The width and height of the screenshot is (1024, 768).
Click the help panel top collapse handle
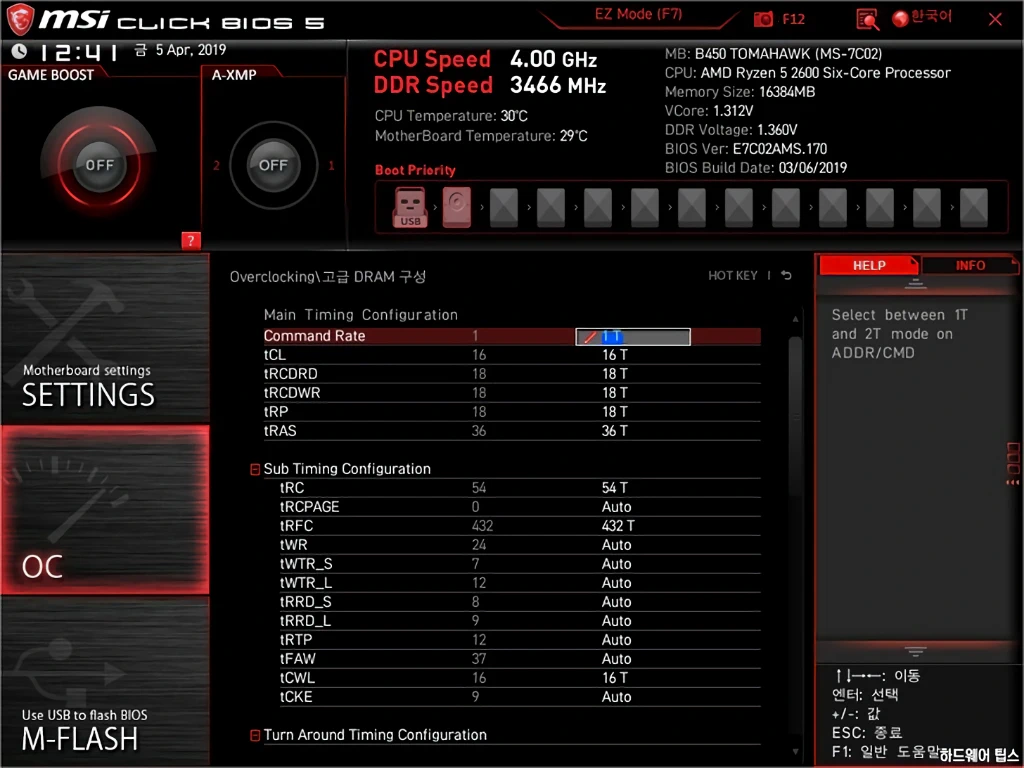[x=915, y=283]
